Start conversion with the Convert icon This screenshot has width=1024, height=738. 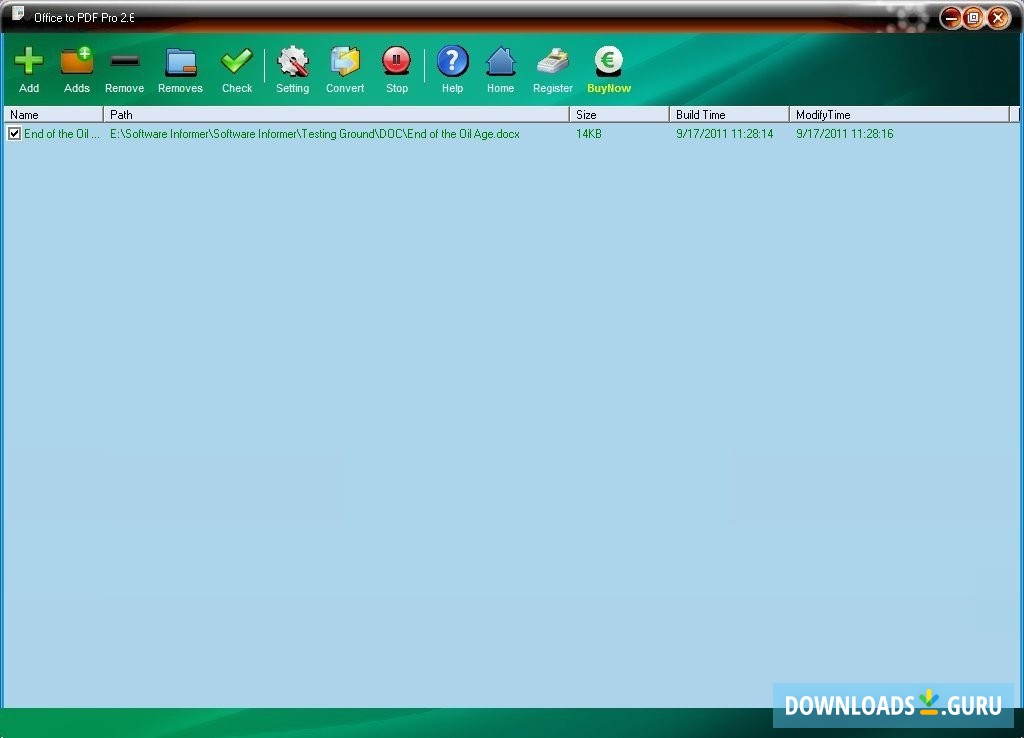[x=345, y=61]
